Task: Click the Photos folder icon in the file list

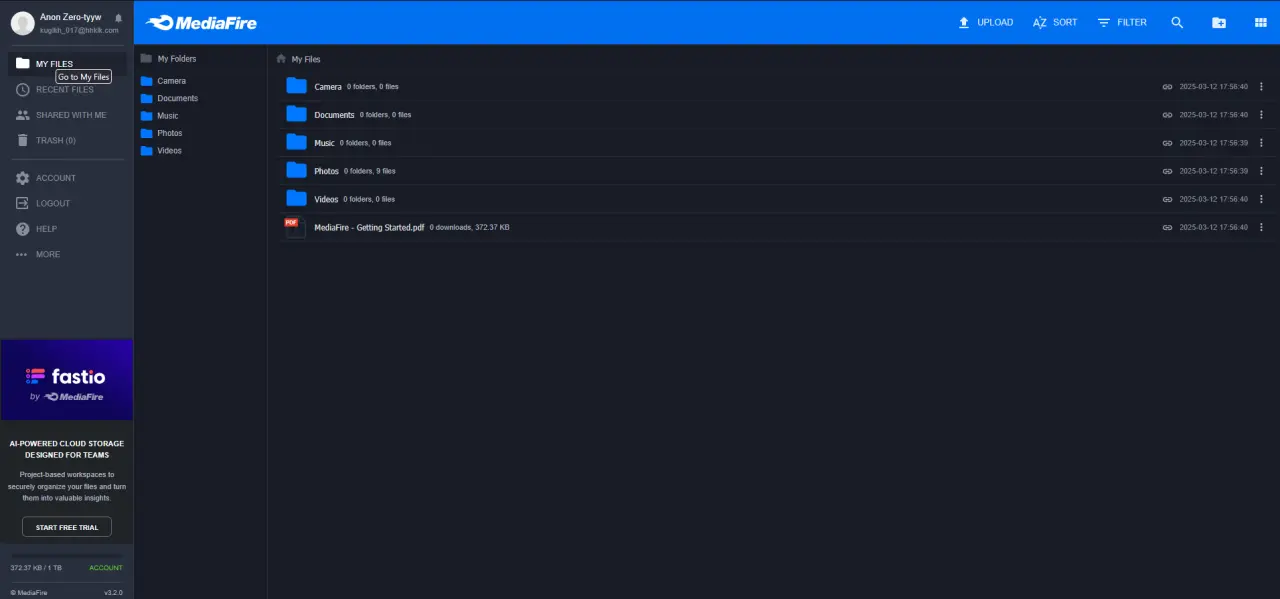Action: [296, 170]
